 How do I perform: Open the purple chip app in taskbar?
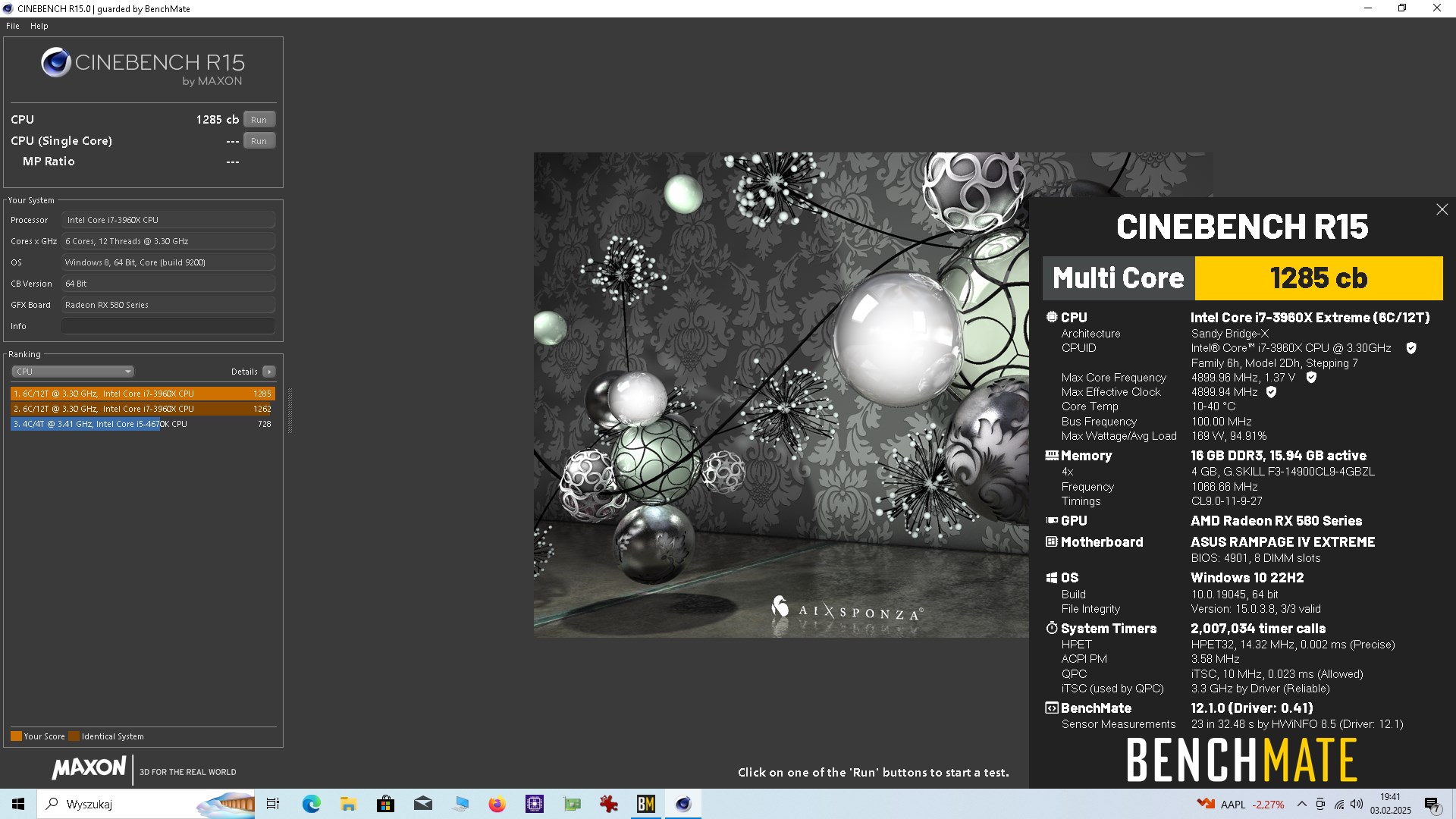535,804
